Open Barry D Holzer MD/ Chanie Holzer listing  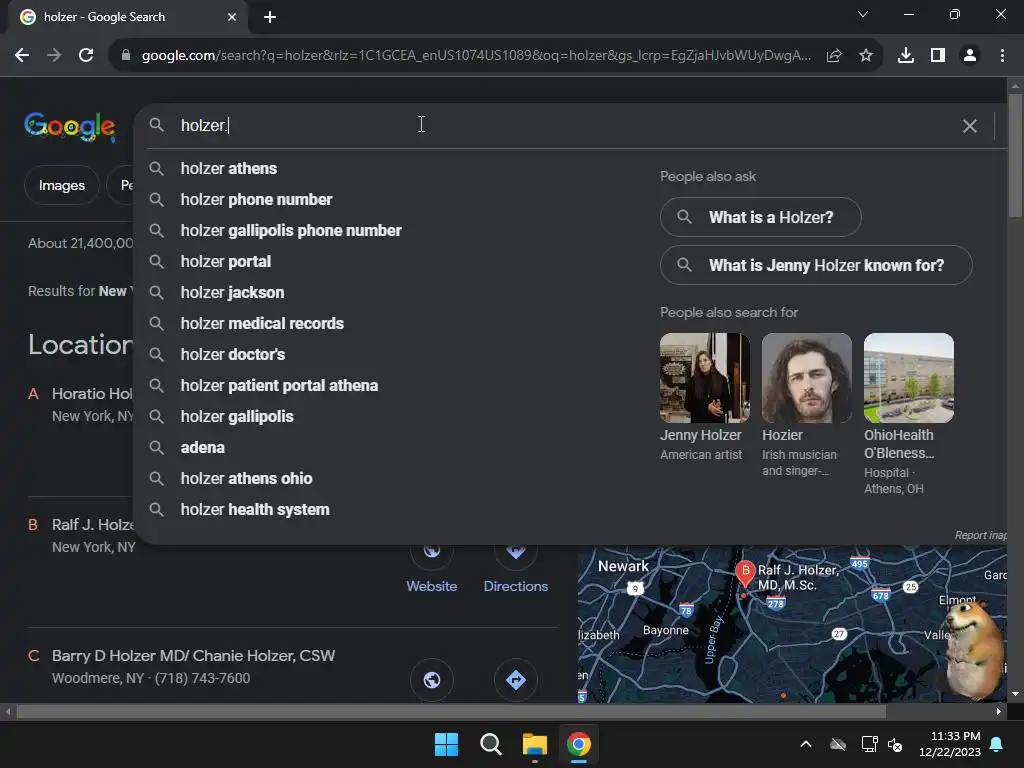[x=193, y=656]
